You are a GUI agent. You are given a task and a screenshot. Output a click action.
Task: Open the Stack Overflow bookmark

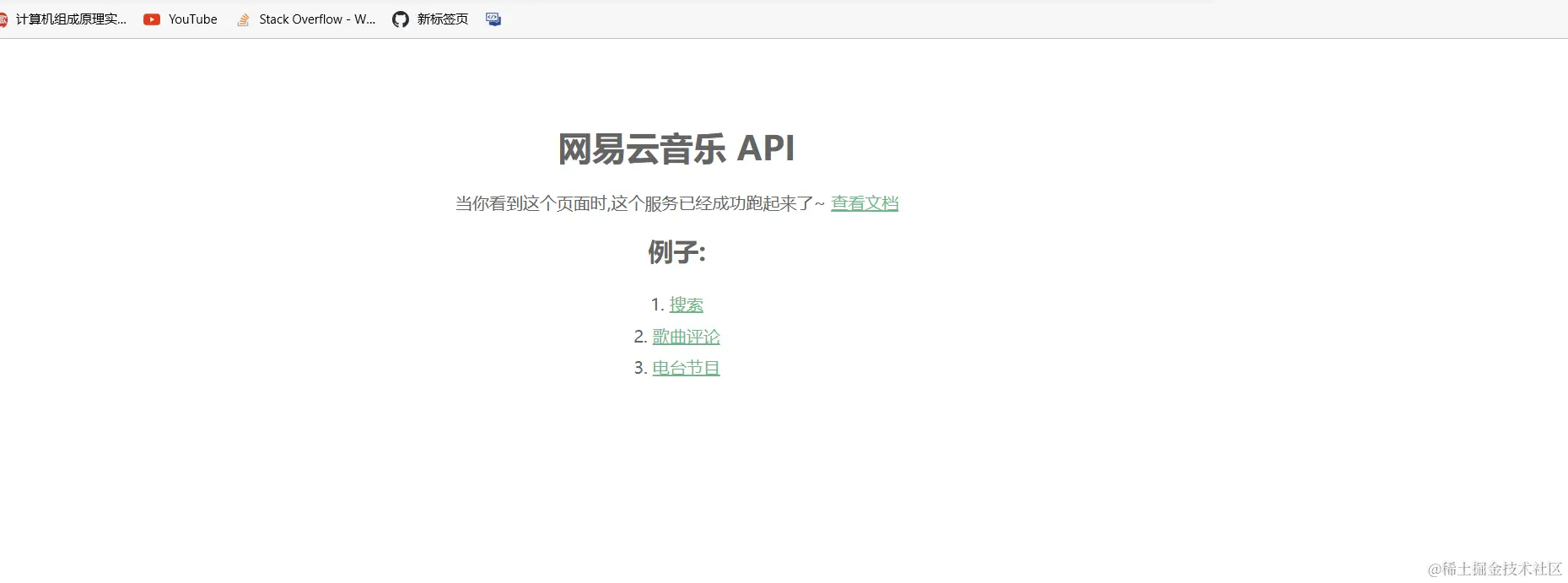click(306, 19)
